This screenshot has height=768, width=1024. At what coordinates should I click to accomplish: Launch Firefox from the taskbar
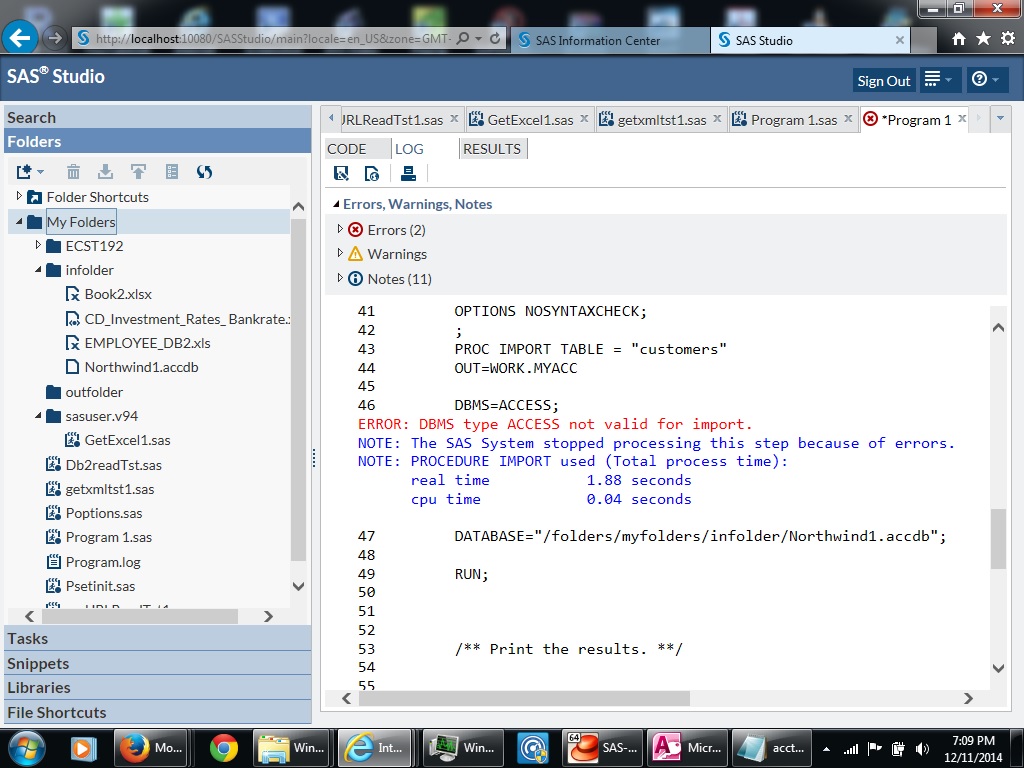click(152, 748)
